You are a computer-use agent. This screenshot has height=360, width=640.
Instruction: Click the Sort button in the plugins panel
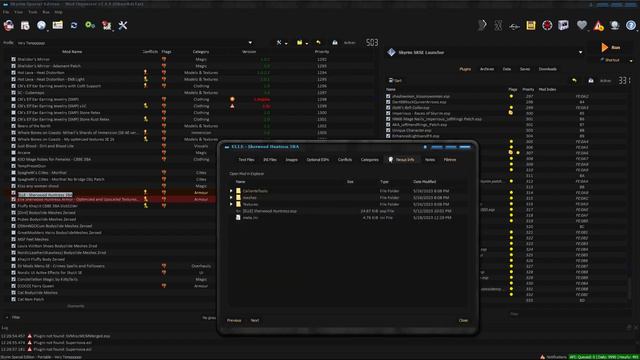[x=395, y=80]
